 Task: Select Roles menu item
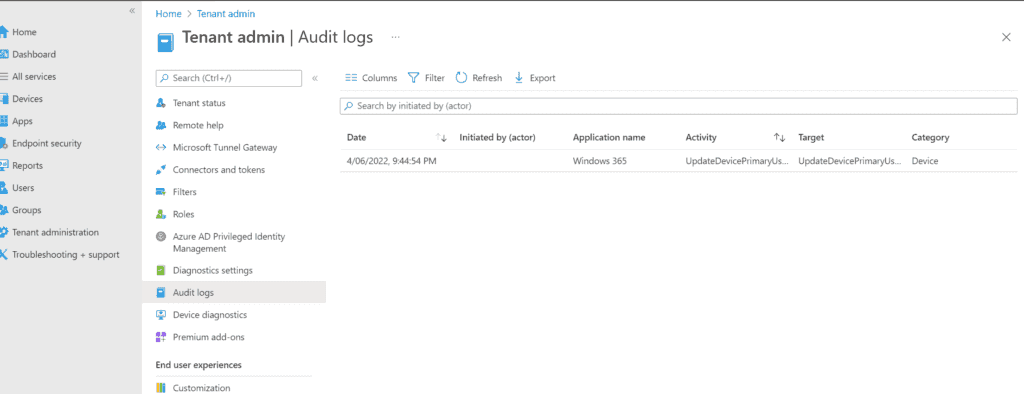tap(184, 214)
